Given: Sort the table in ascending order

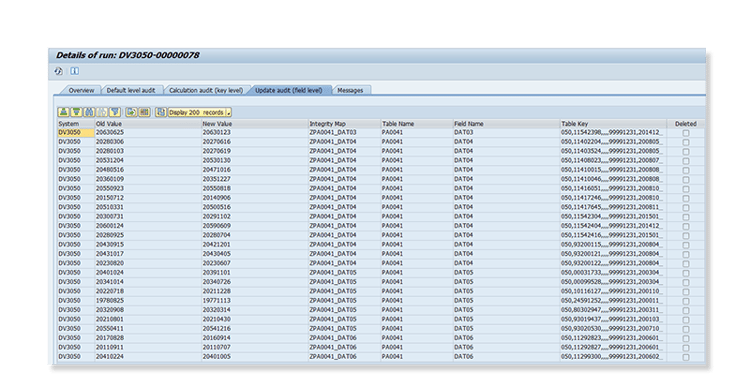Looking at the screenshot, I should tap(63, 112).
